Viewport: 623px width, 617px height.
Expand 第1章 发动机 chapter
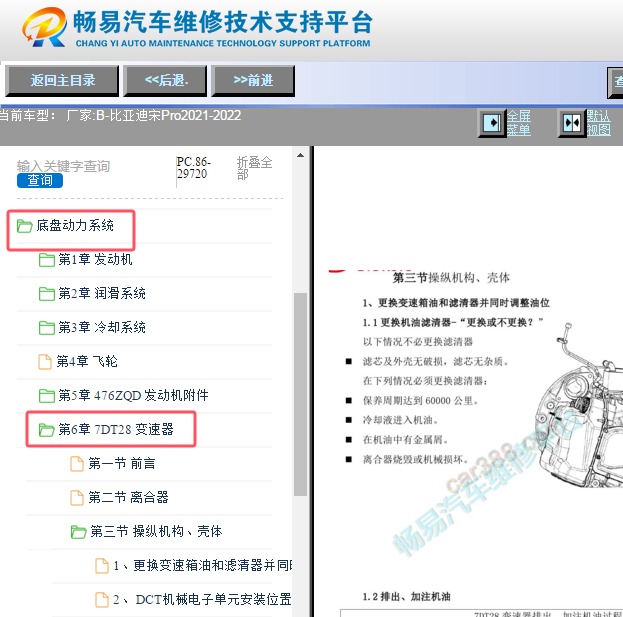(x=95, y=259)
